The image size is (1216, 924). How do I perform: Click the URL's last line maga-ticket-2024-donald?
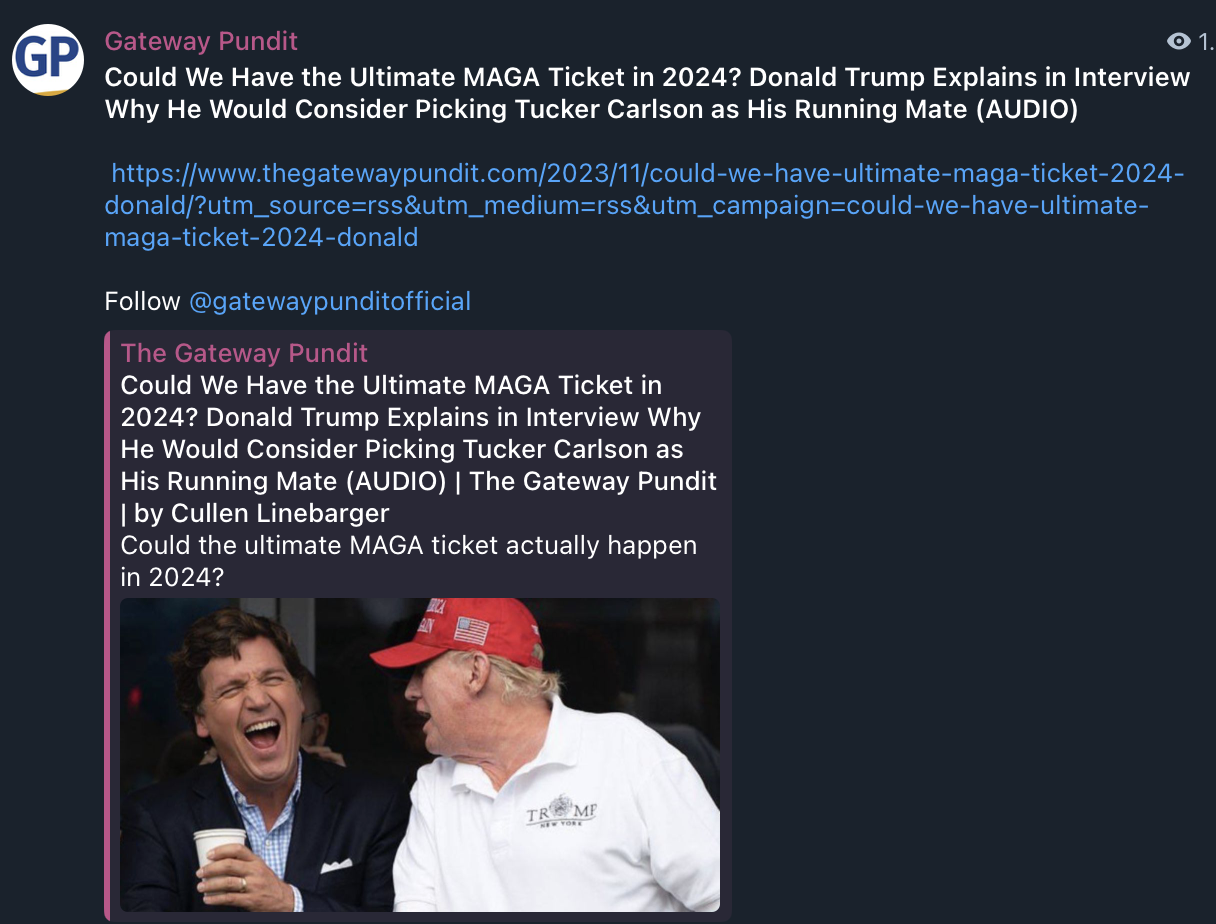point(261,237)
